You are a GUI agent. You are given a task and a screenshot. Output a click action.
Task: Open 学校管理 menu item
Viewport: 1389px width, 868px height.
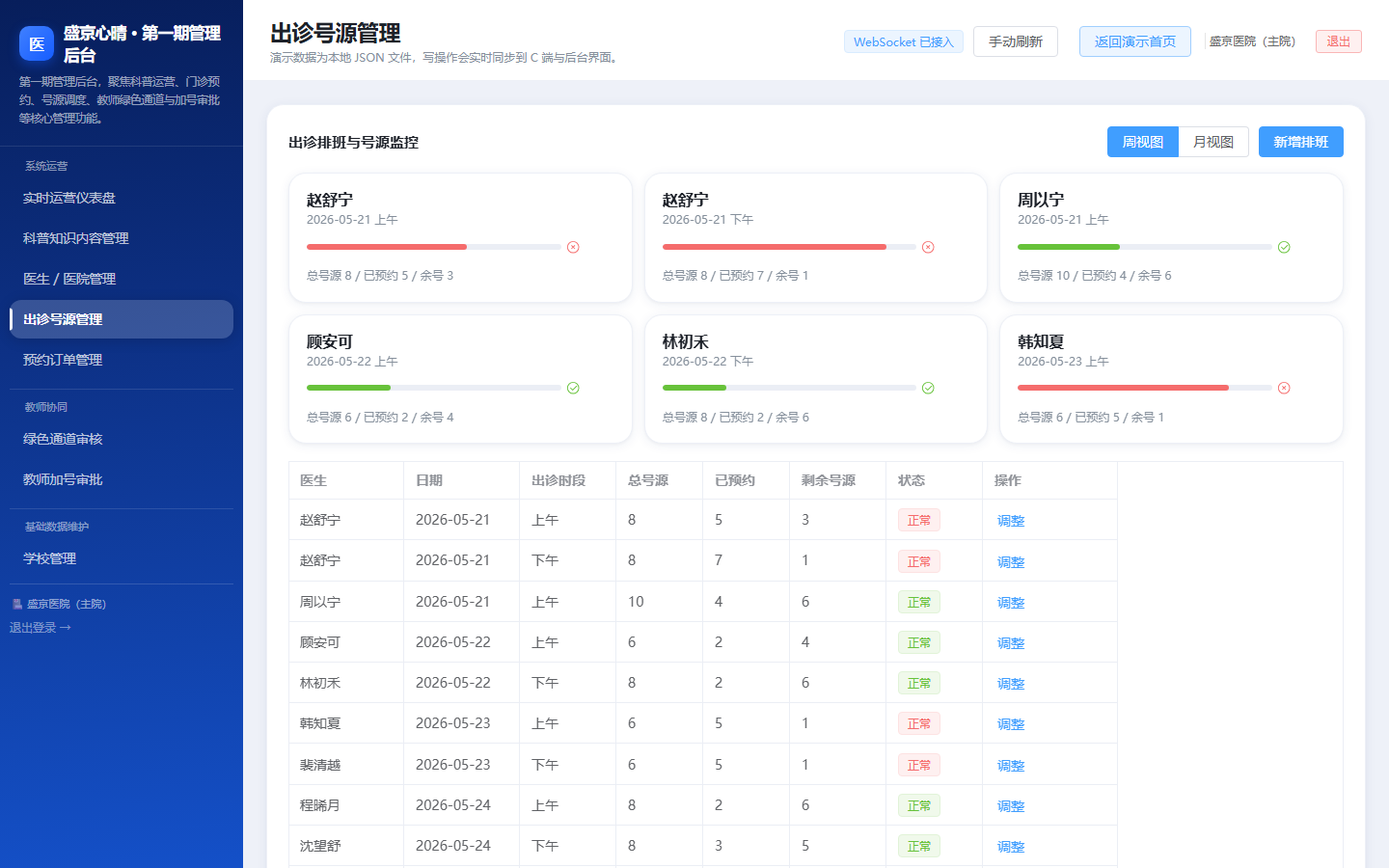click(122, 558)
